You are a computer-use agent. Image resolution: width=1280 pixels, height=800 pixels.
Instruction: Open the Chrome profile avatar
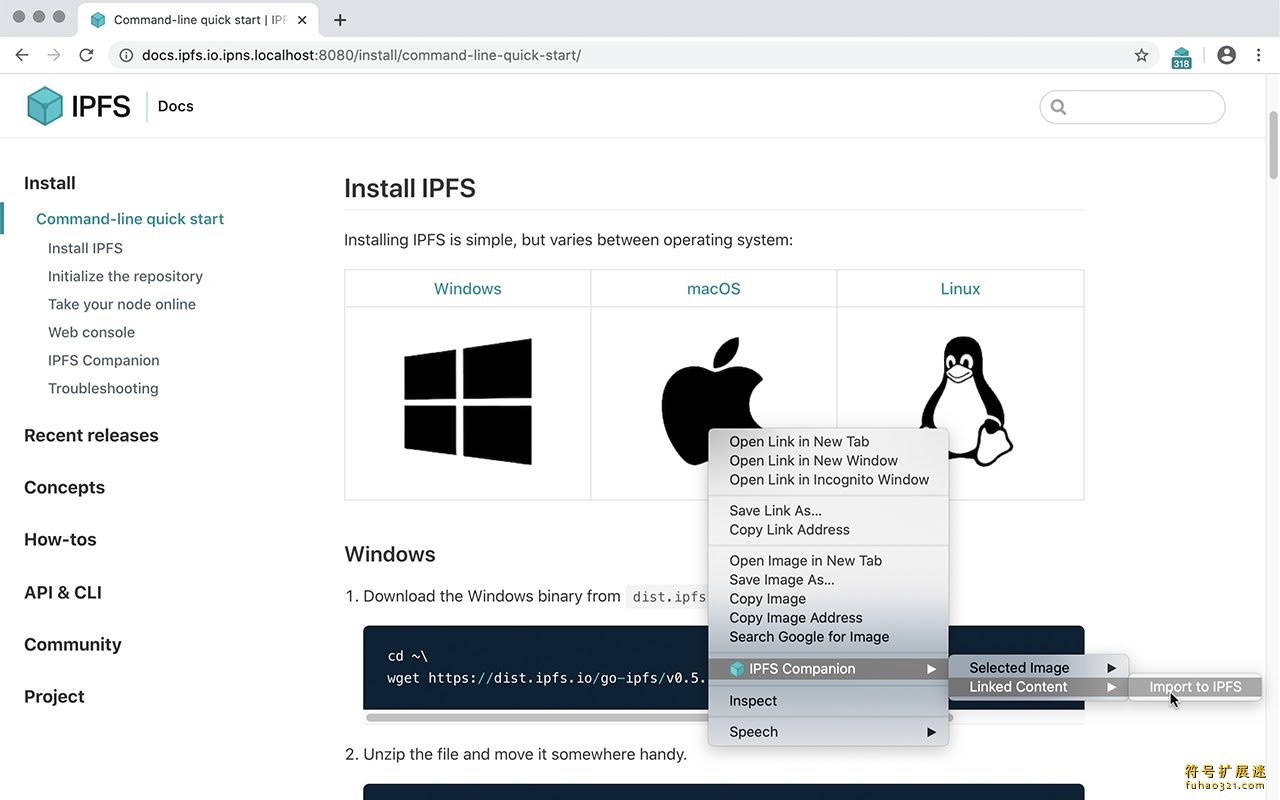click(x=1227, y=55)
